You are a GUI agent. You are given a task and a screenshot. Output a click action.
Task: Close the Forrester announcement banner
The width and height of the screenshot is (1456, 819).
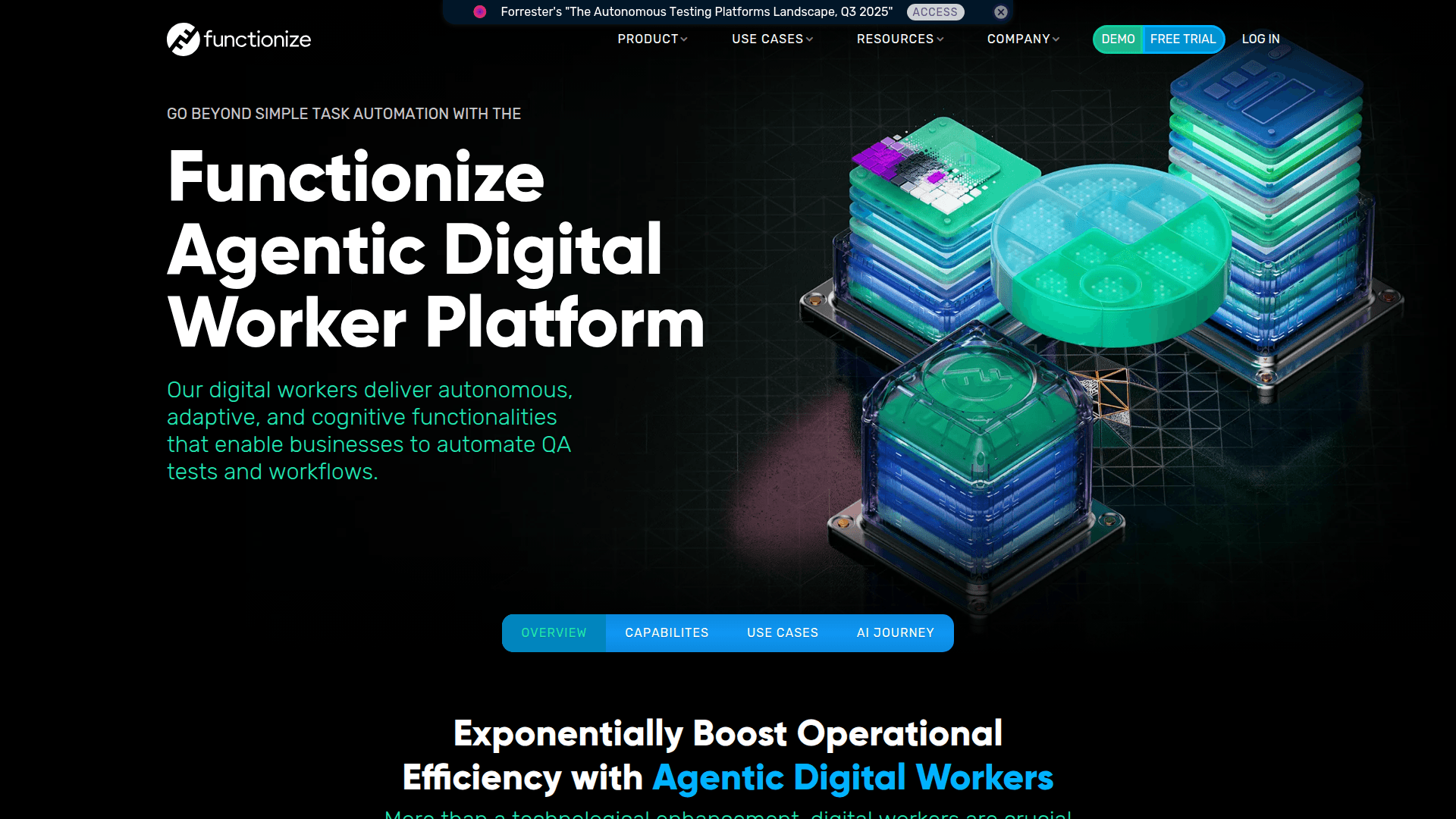[1001, 12]
